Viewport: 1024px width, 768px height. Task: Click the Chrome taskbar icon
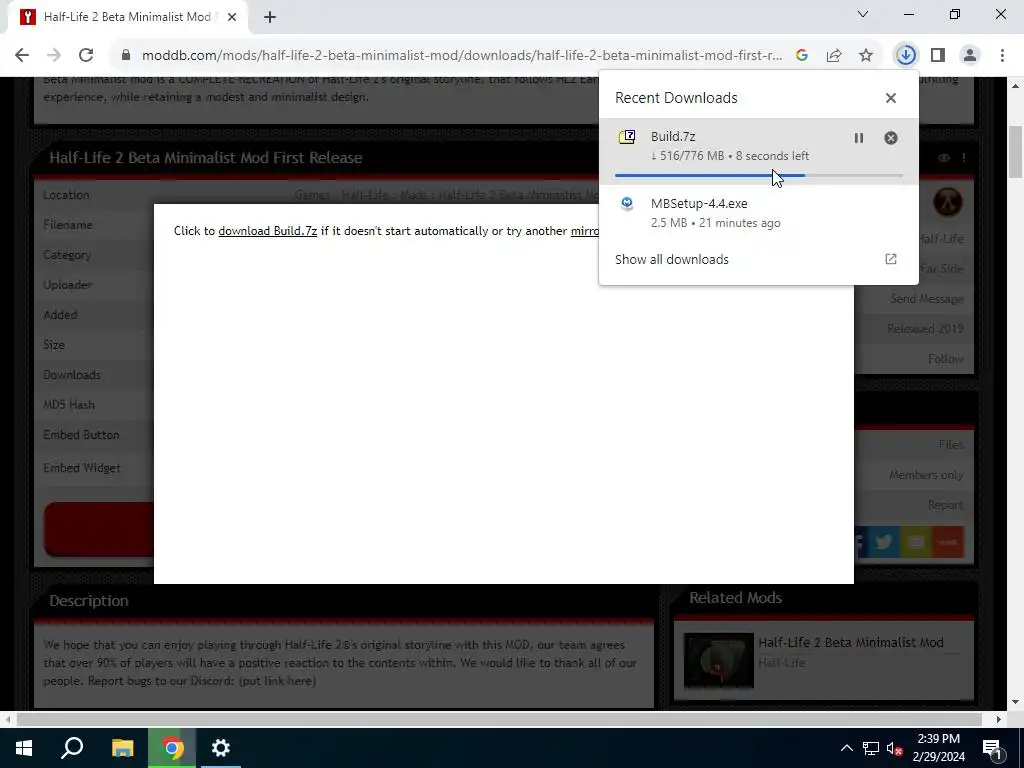coord(172,748)
